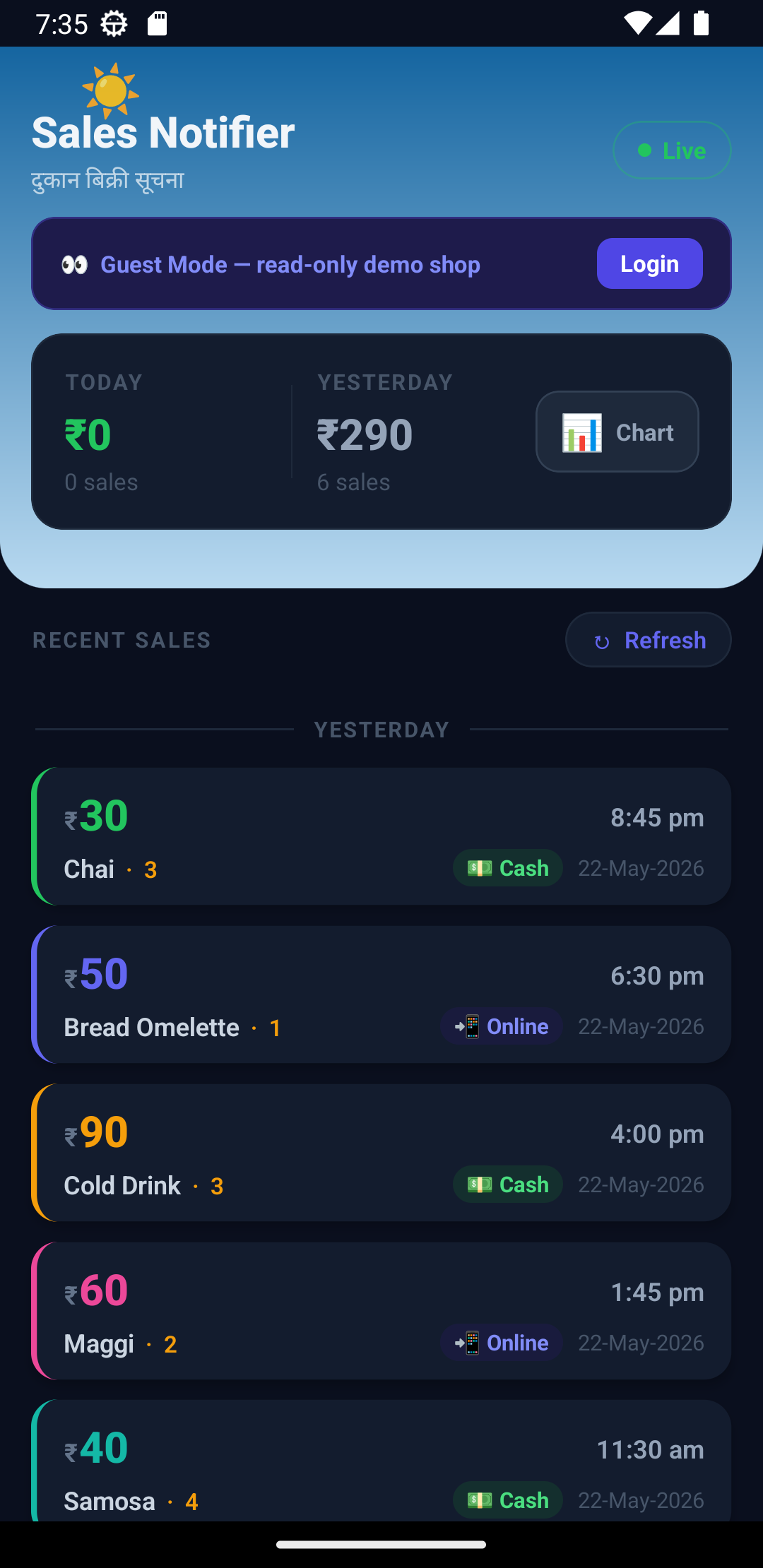Image resolution: width=763 pixels, height=1568 pixels.
Task: Click the refresh arrow icon
Action: (x=602, y=641)
